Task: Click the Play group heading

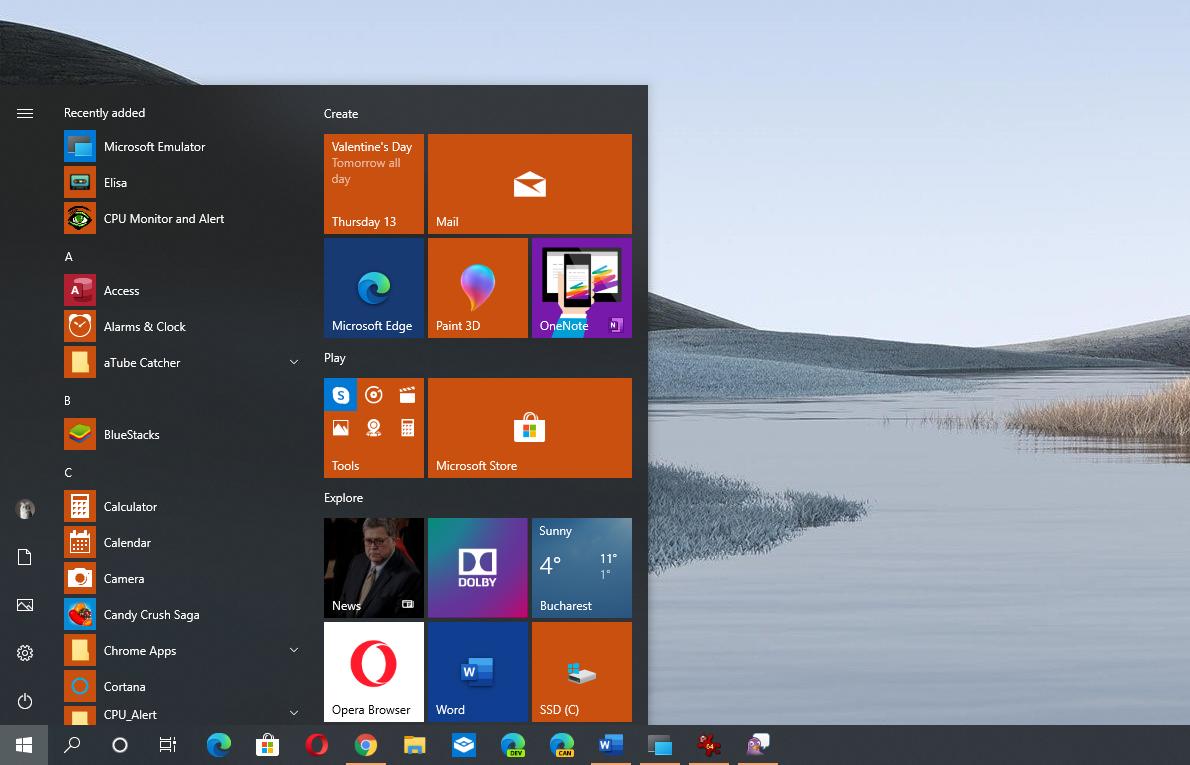Action: 335,357
